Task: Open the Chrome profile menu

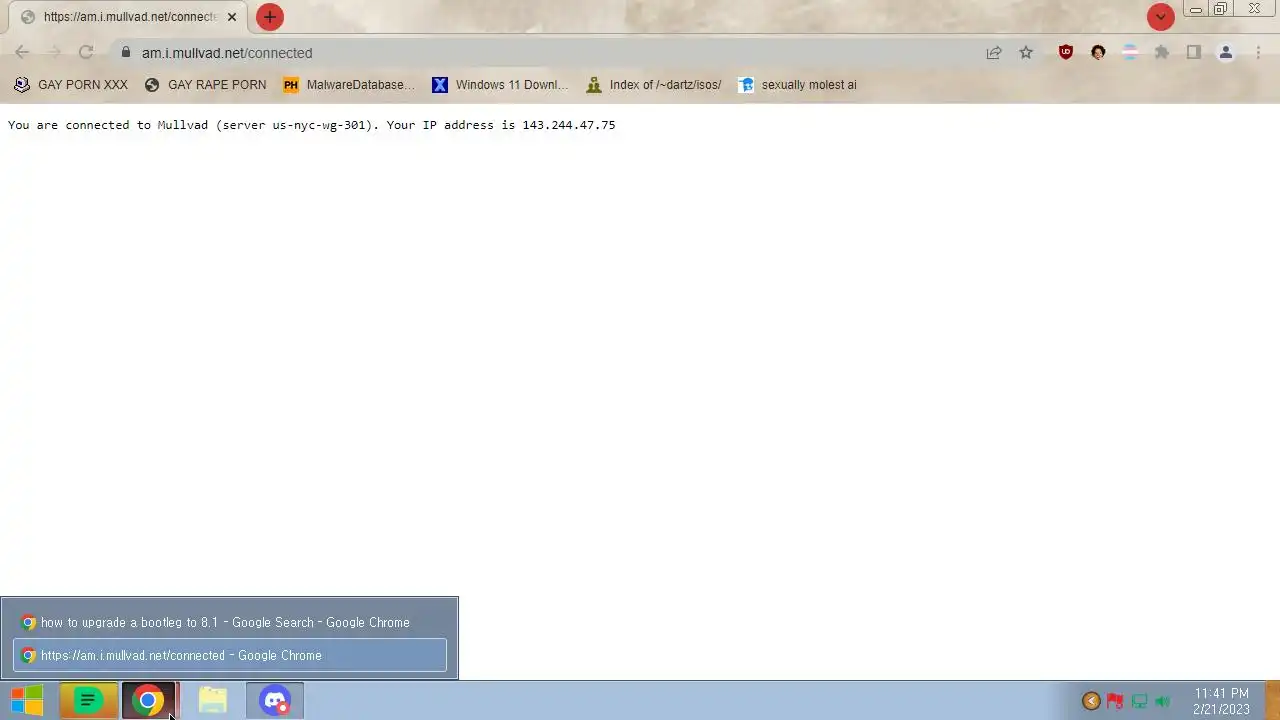Action: pyautogui.click(x=1226, y=53)
